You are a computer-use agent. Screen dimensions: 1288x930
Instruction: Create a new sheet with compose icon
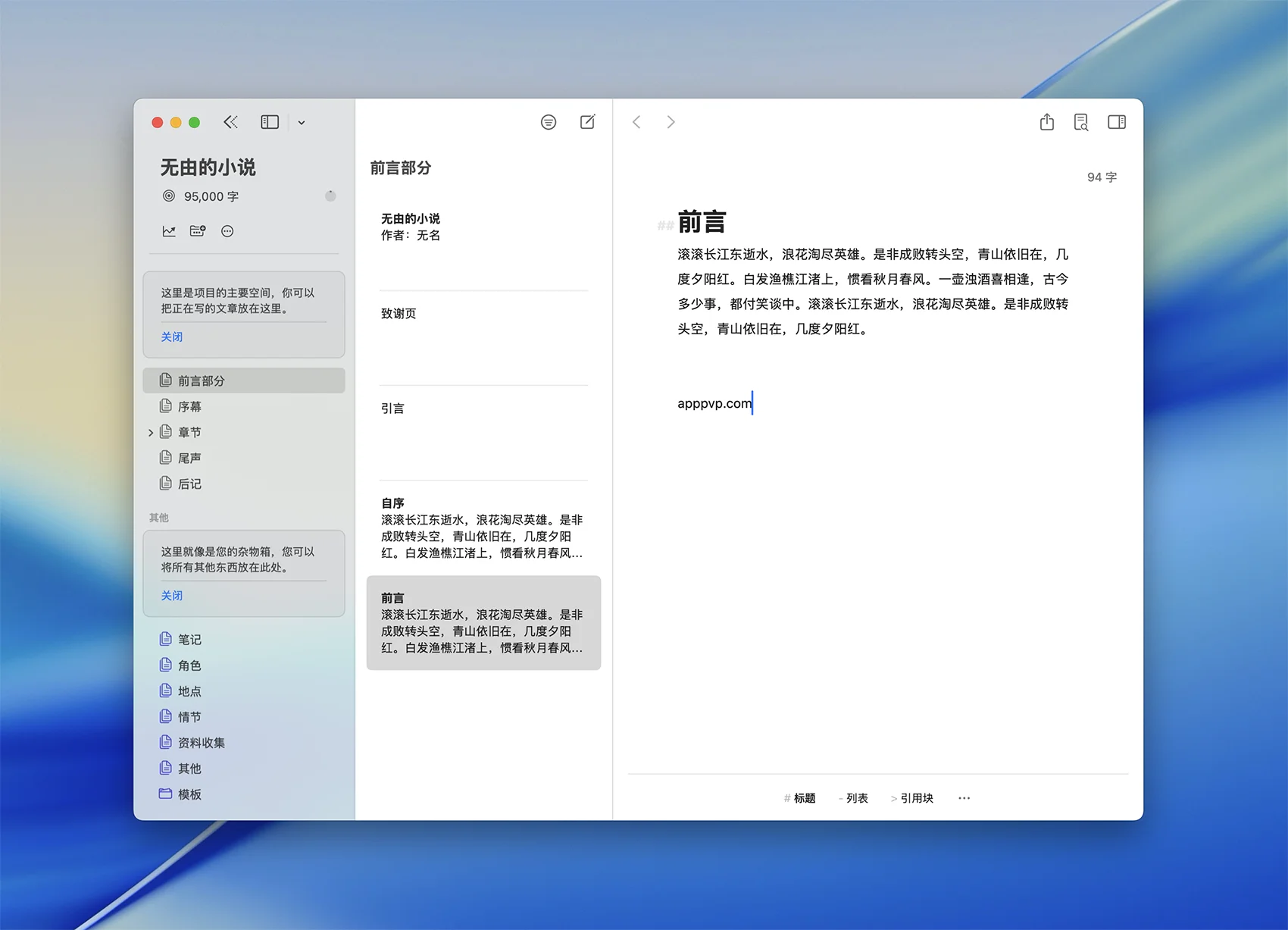[x=587, y=122]
